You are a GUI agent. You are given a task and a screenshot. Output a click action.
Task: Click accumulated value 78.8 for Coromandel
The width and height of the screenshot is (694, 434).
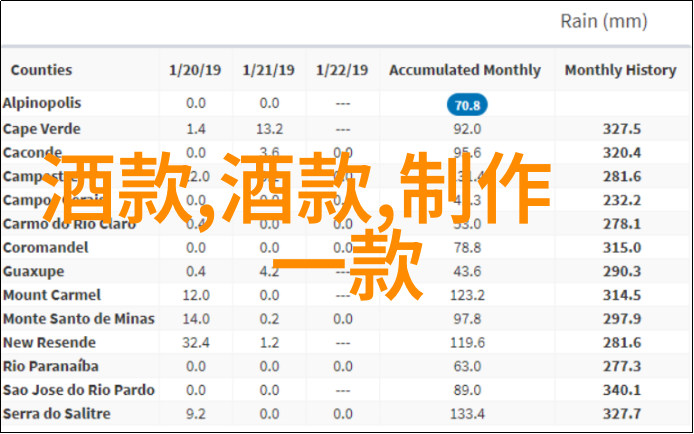467,247
